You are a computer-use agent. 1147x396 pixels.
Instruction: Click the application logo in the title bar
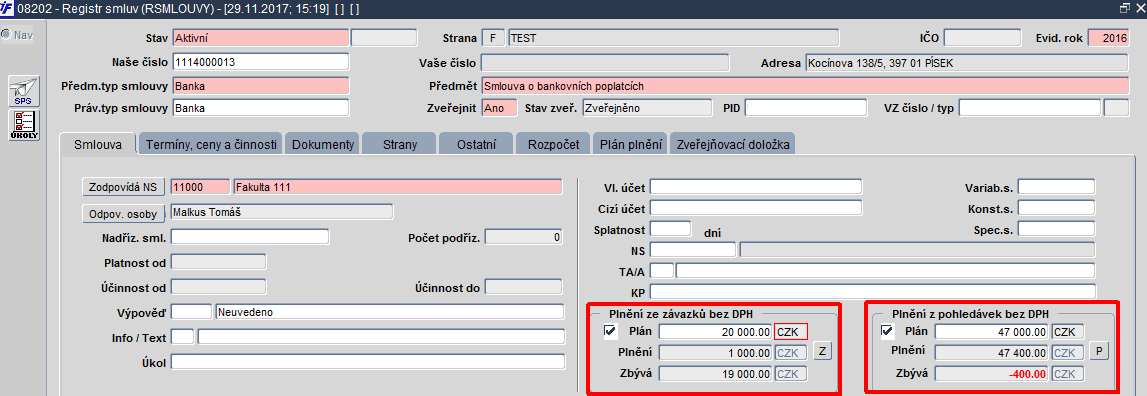7,9
